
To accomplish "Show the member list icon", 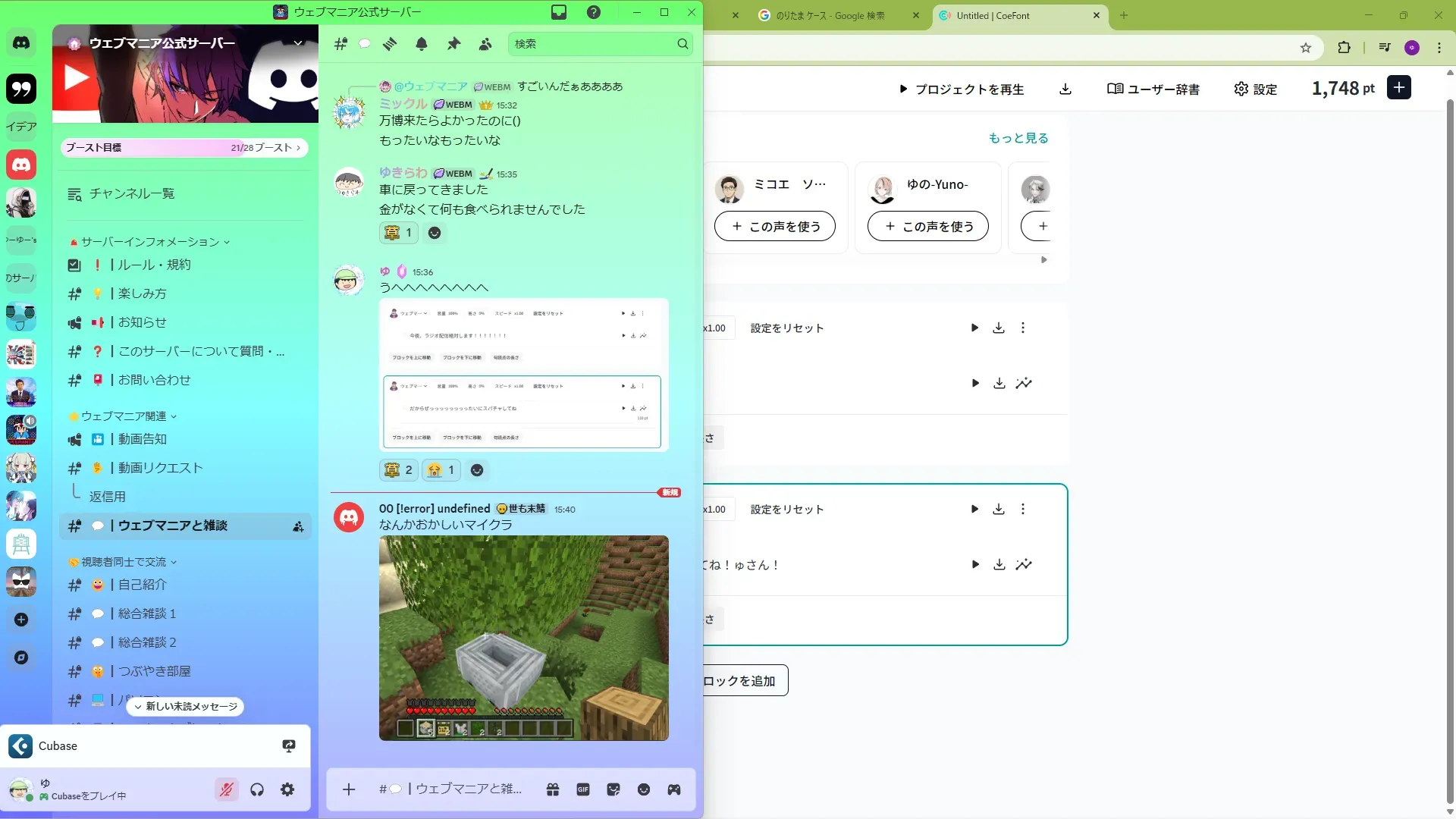I will click(485, 44).
